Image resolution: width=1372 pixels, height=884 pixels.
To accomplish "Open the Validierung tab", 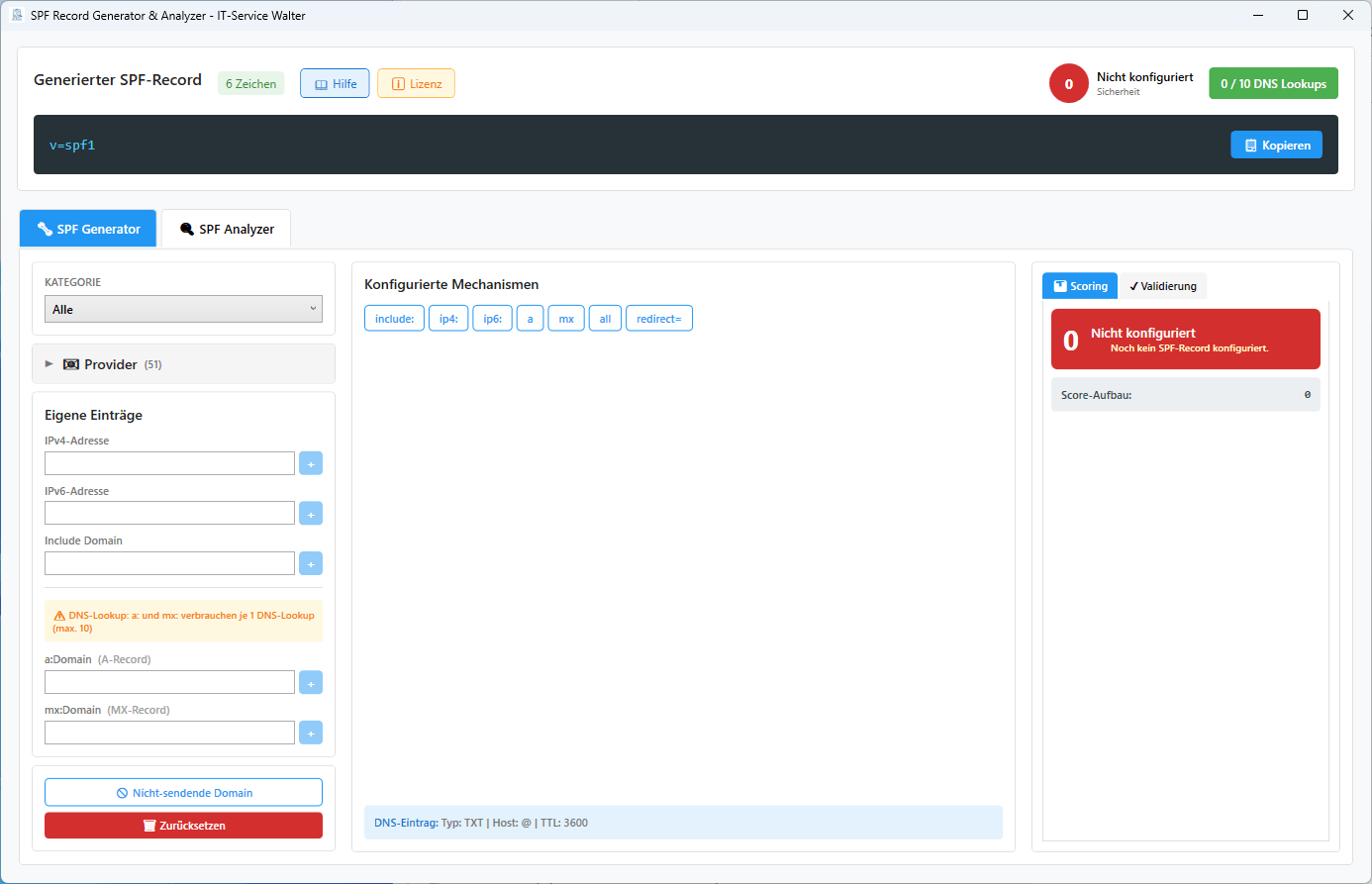I will [x=1163, y=286].
